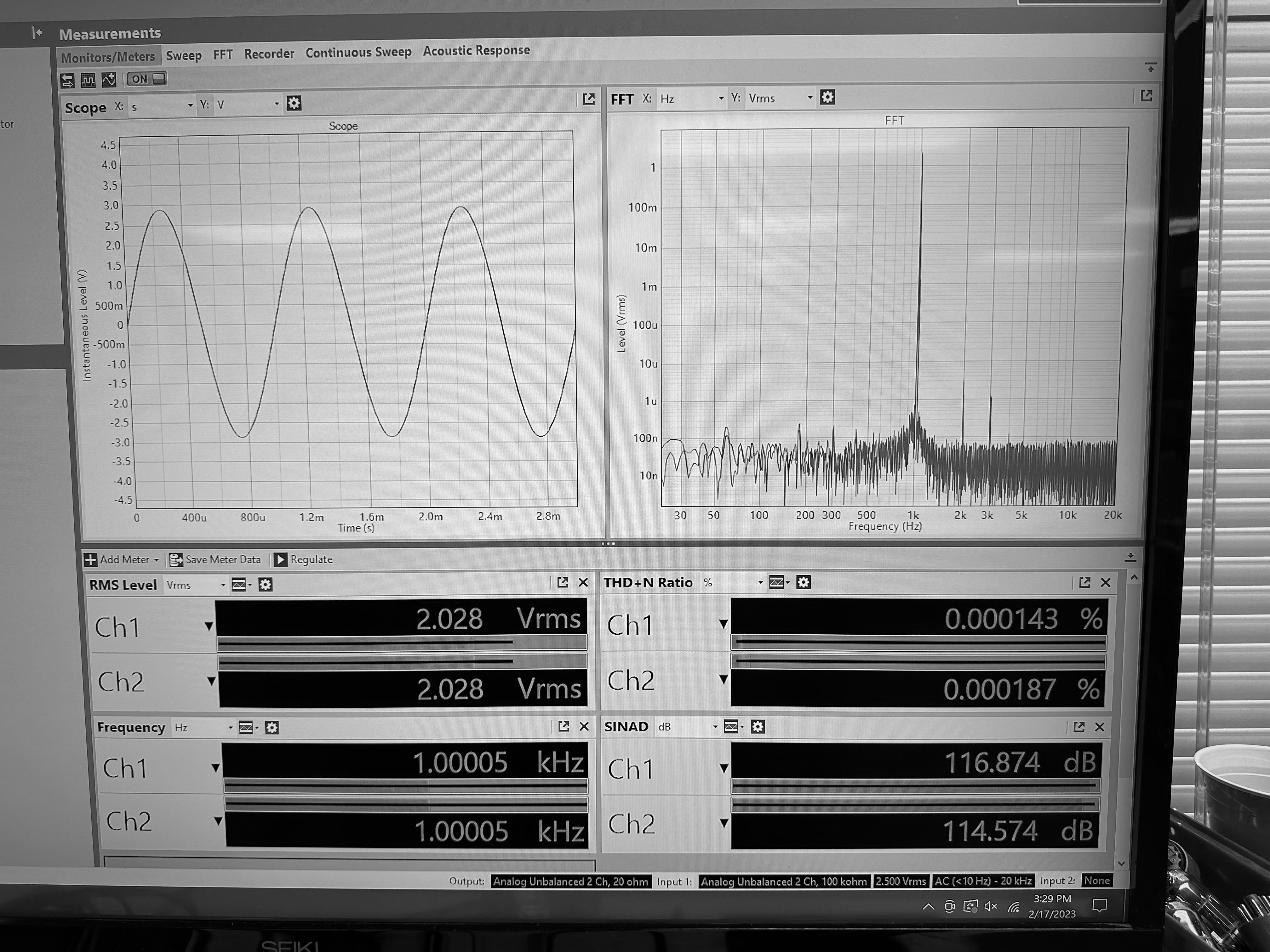The height and width of the screenshot is (952, 1270).
Task: Collapse the monitors pane with the top-right arrow
Action: (x=1150, y=68)
